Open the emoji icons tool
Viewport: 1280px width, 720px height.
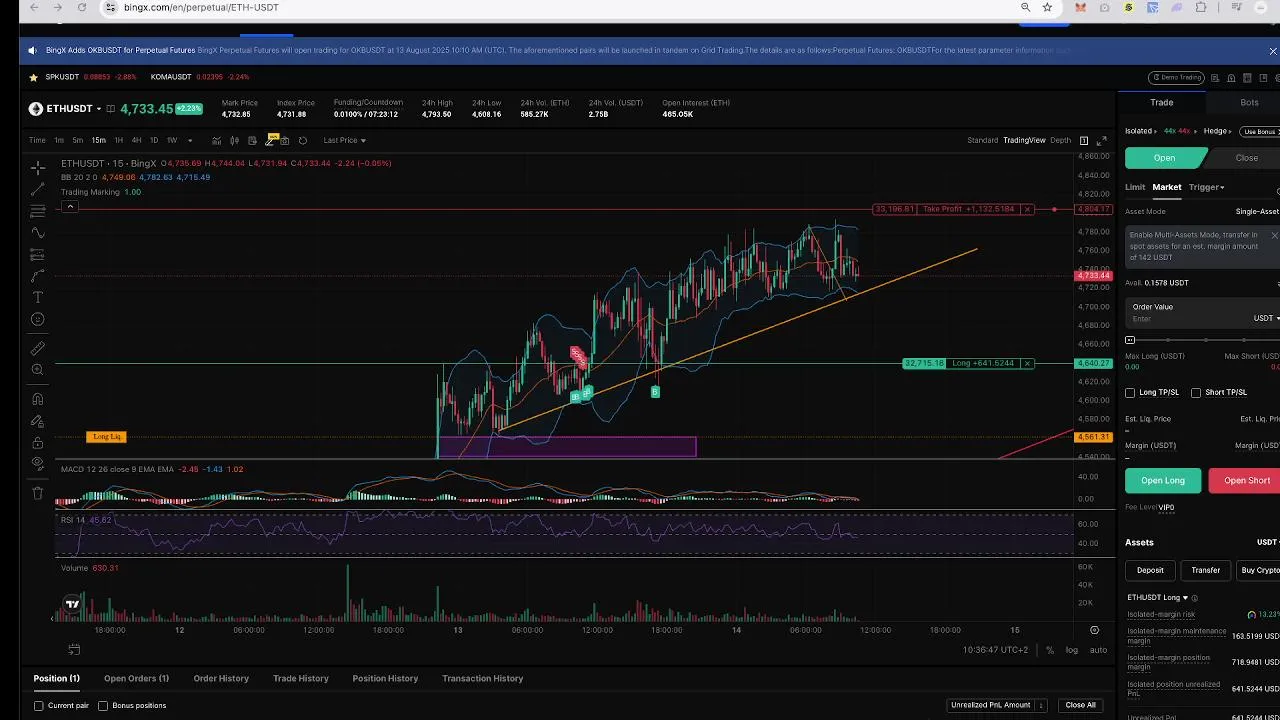38,319
